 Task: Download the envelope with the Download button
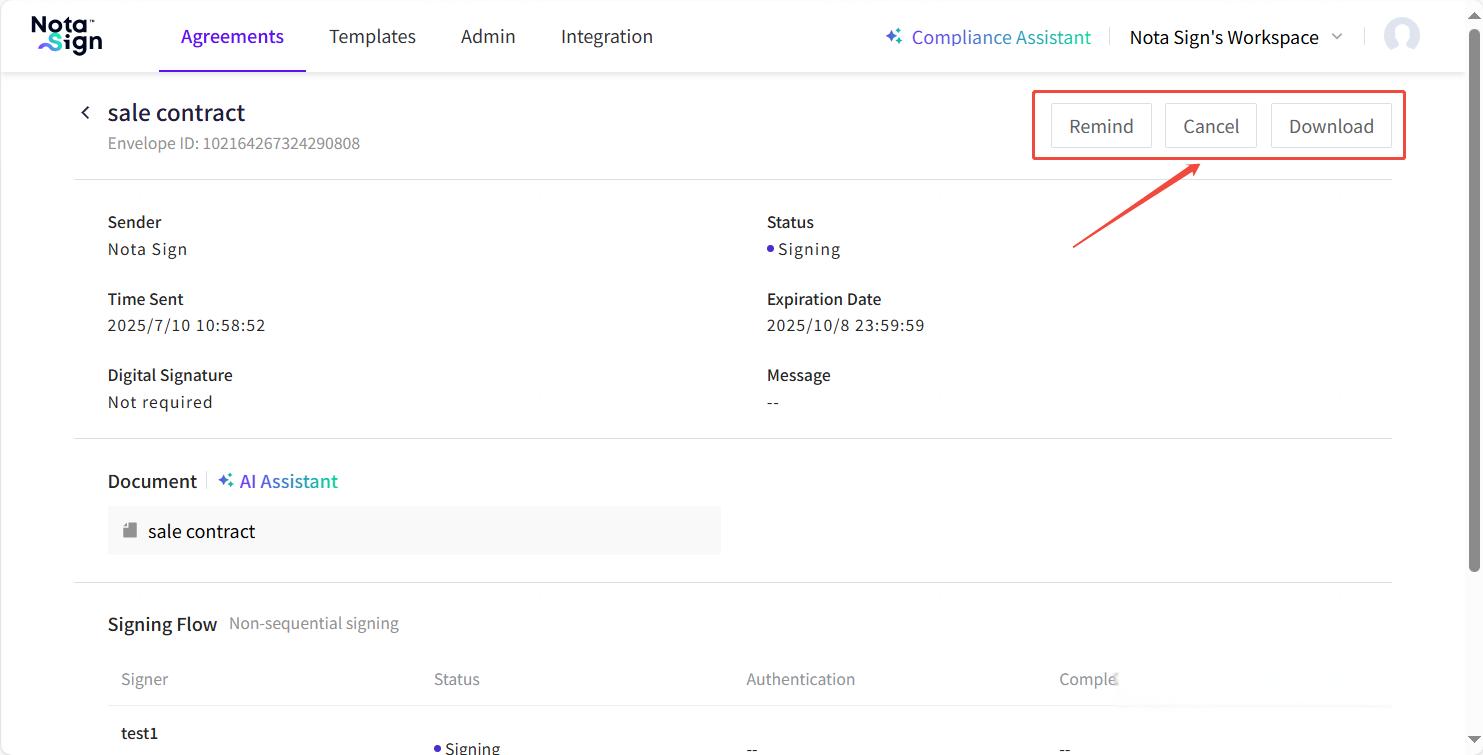tap(1330, 126)
